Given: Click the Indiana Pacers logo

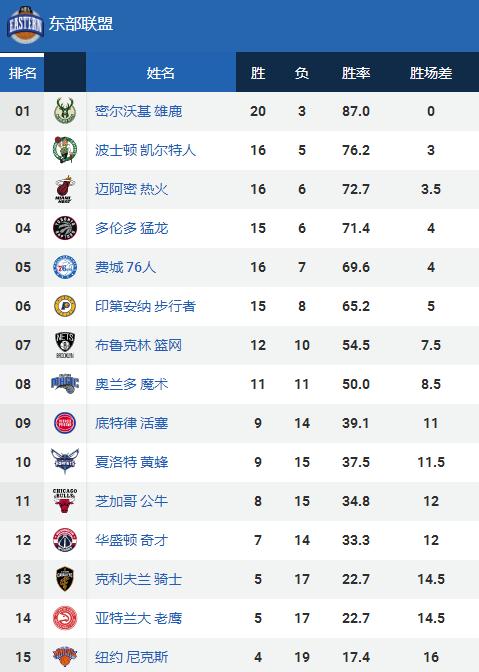Looking at the screenshot, I should pos(65,306).
